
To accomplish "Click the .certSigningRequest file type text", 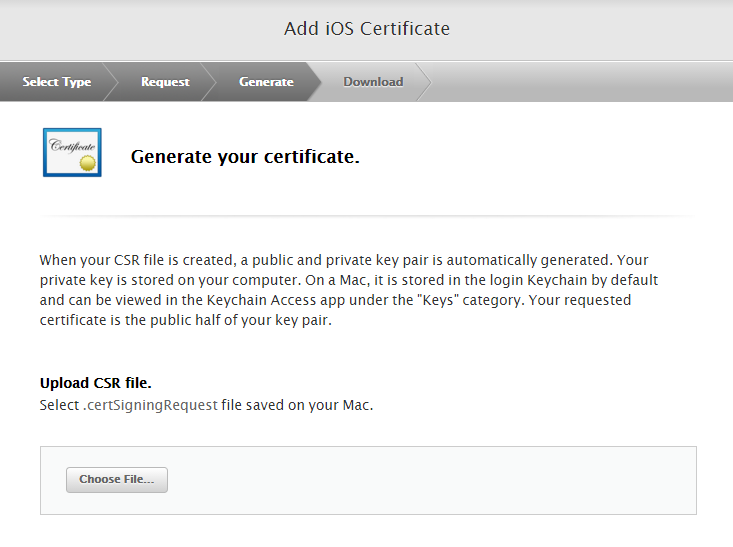I will (x=150, y=405).
